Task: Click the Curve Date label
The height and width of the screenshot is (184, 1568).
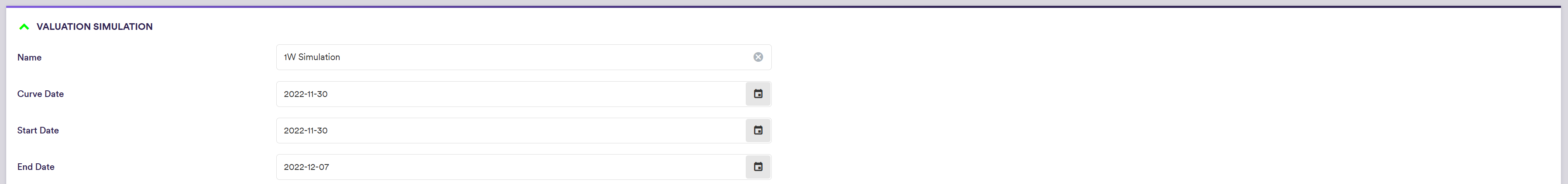Action: tap(40, 94)
